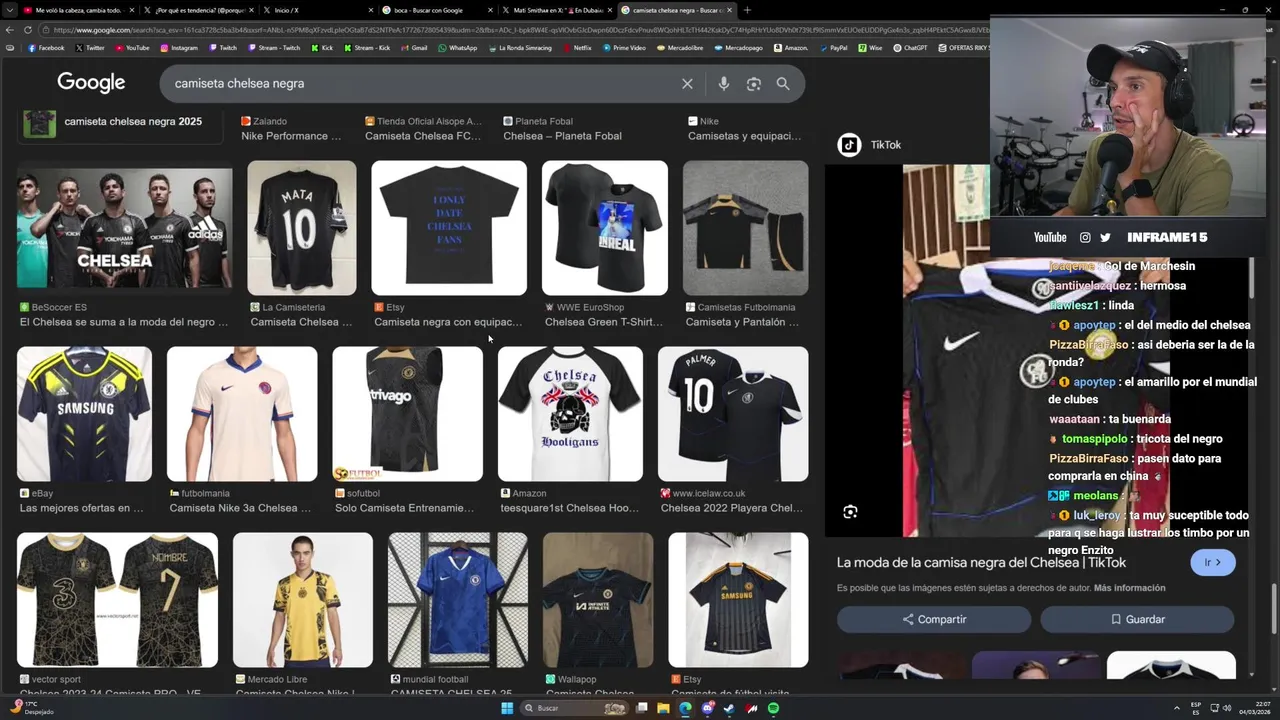Image resolution: width=1280 pixels, height=720 pixels.
Task: Switch to 'Mati Smithae en X' tab
Action: click(x=558, y=10)
